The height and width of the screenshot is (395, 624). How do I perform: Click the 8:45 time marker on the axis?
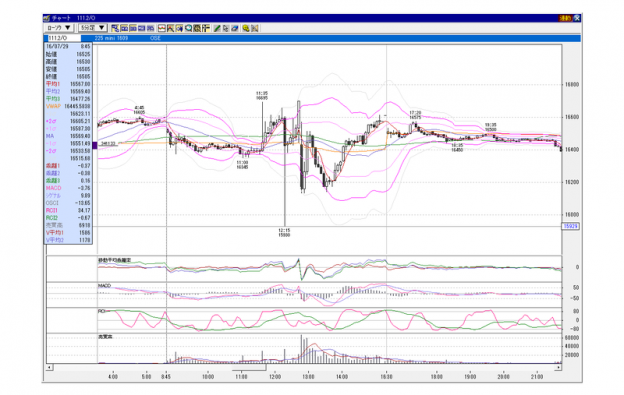point(166,376)
